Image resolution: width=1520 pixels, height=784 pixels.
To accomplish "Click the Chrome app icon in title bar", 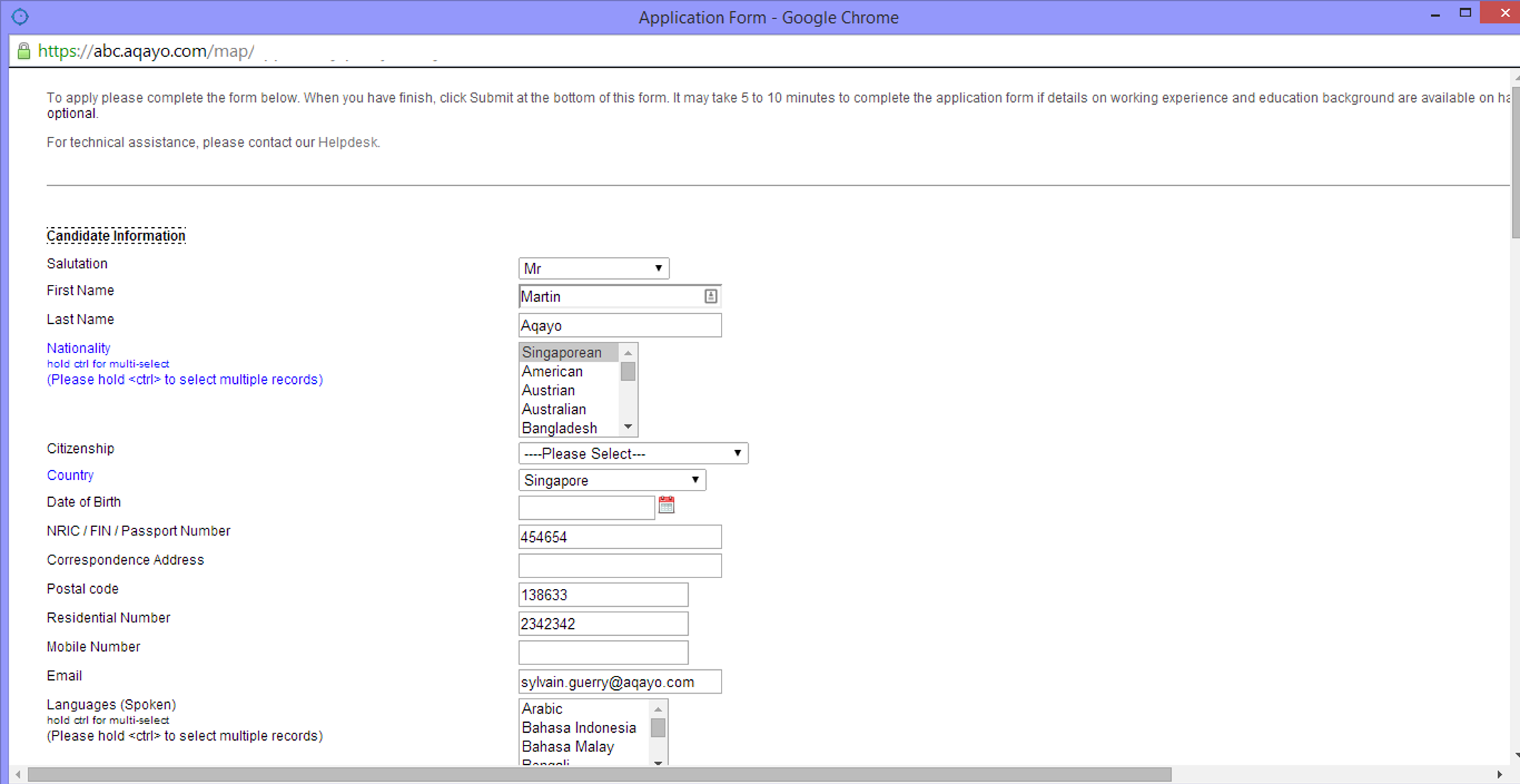I will coord(20,16).
